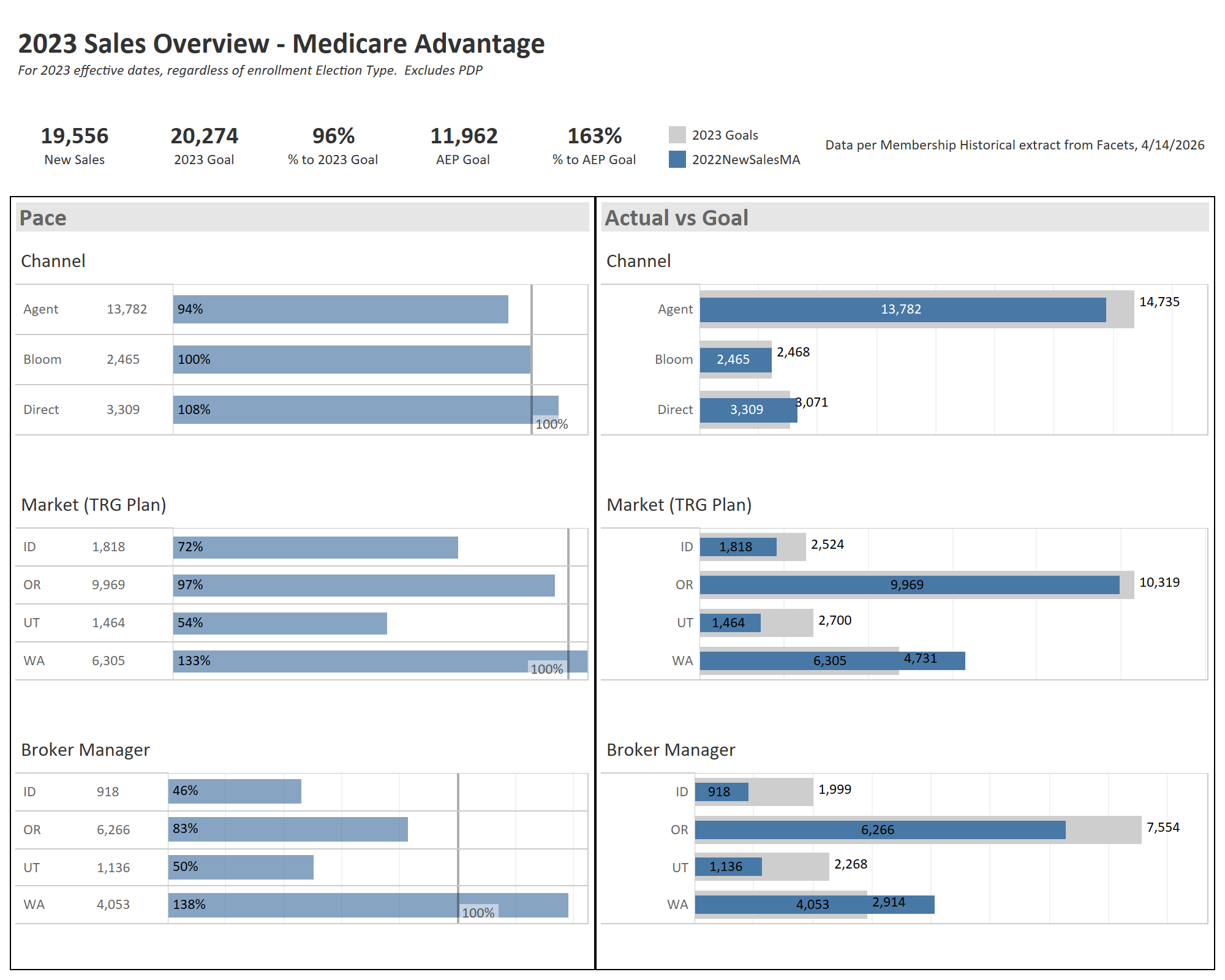The height and width of the screenshot is (980, 1225).
Task: Select the blue "2022NewSalesMA" legend swatch
Action: coord(676,159)
